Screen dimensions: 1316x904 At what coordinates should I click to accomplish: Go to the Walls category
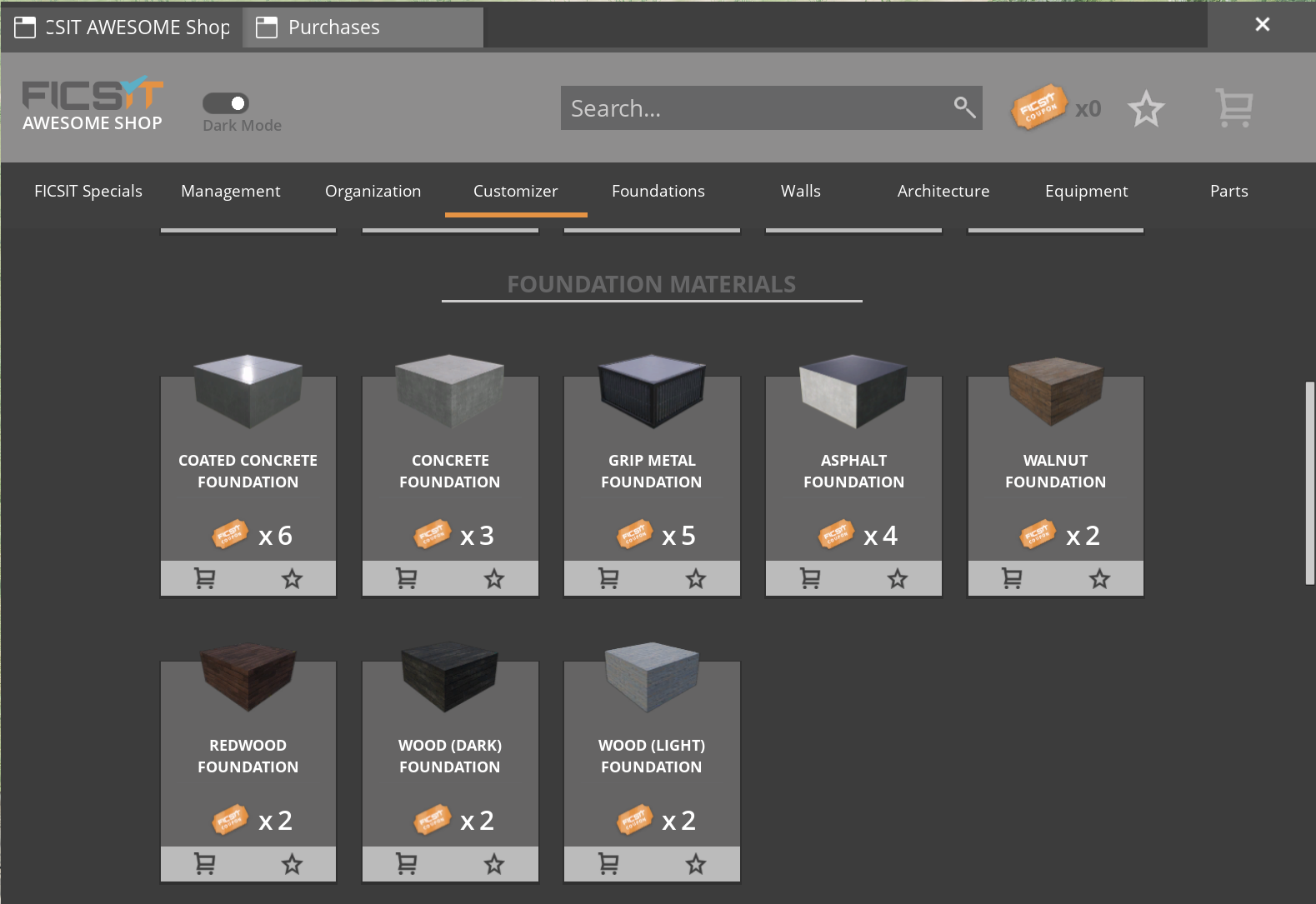[x=801, y=191]
